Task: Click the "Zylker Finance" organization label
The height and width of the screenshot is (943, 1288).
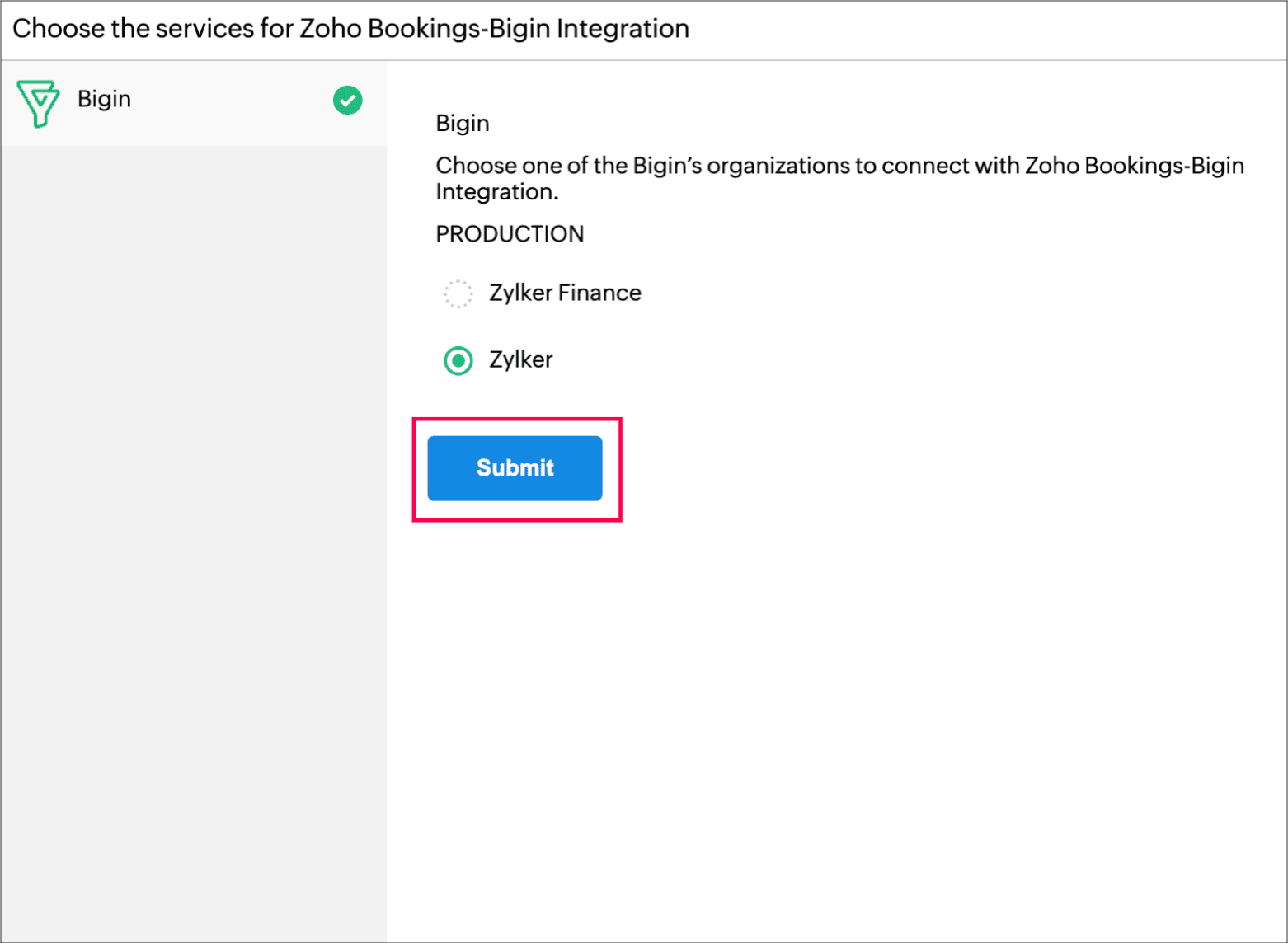Action: pos(565,293)
